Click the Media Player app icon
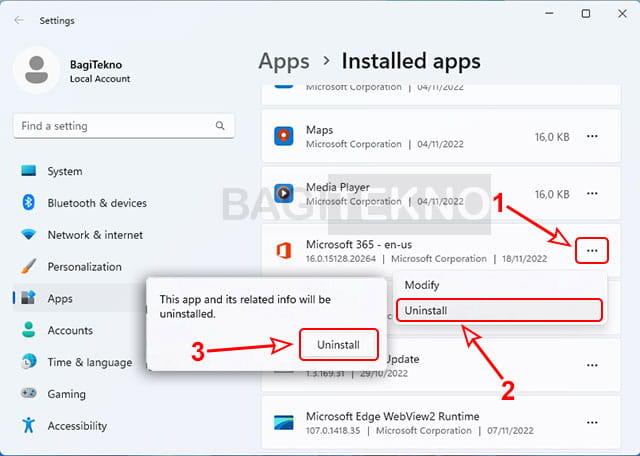The image size is (640, 456). (284, 194)
